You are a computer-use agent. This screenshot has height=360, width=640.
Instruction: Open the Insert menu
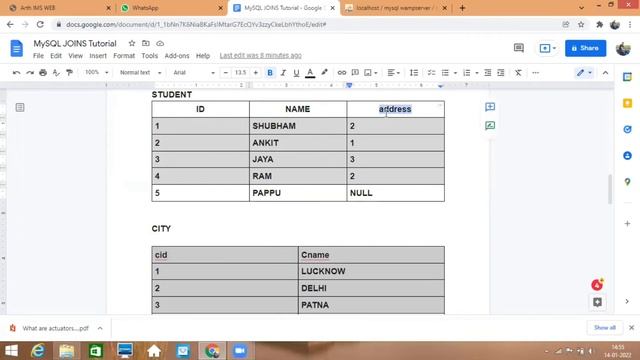pyautogui.click(x=98, y=56)
